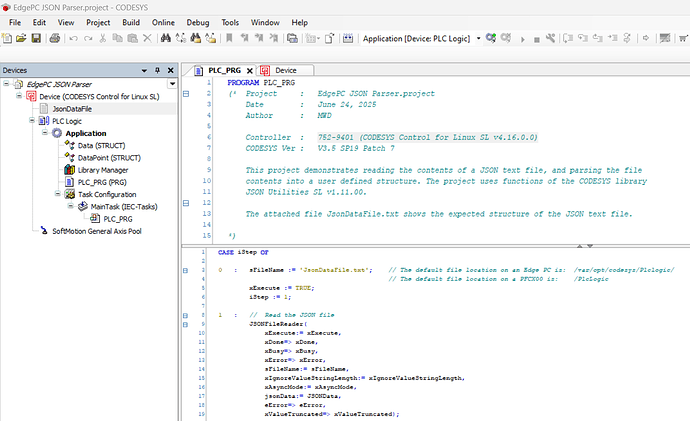Screen dimensions: 690x421
Task: Save the project with the floppy icon
Action: tap(36, 38)
